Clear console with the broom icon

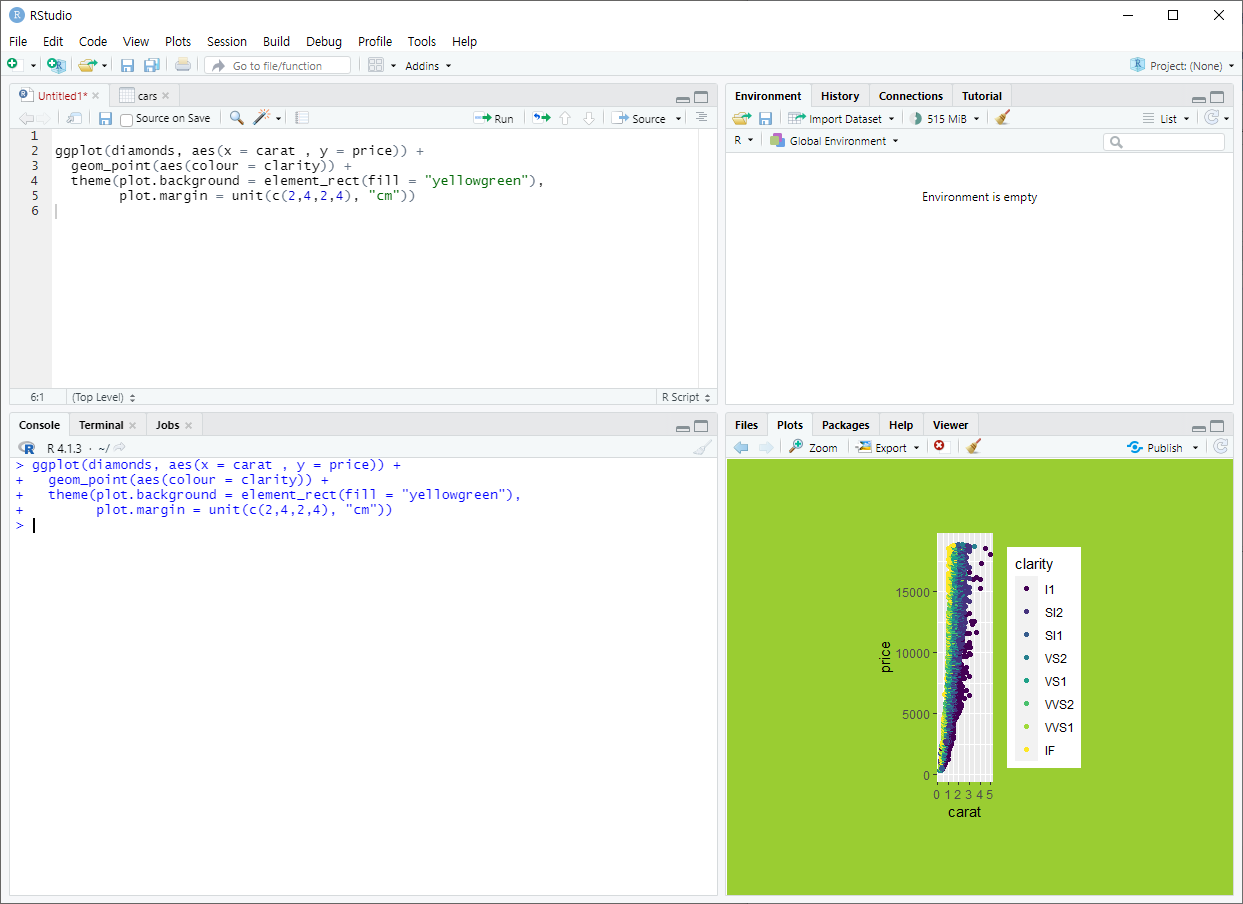[x=703, y=448]
